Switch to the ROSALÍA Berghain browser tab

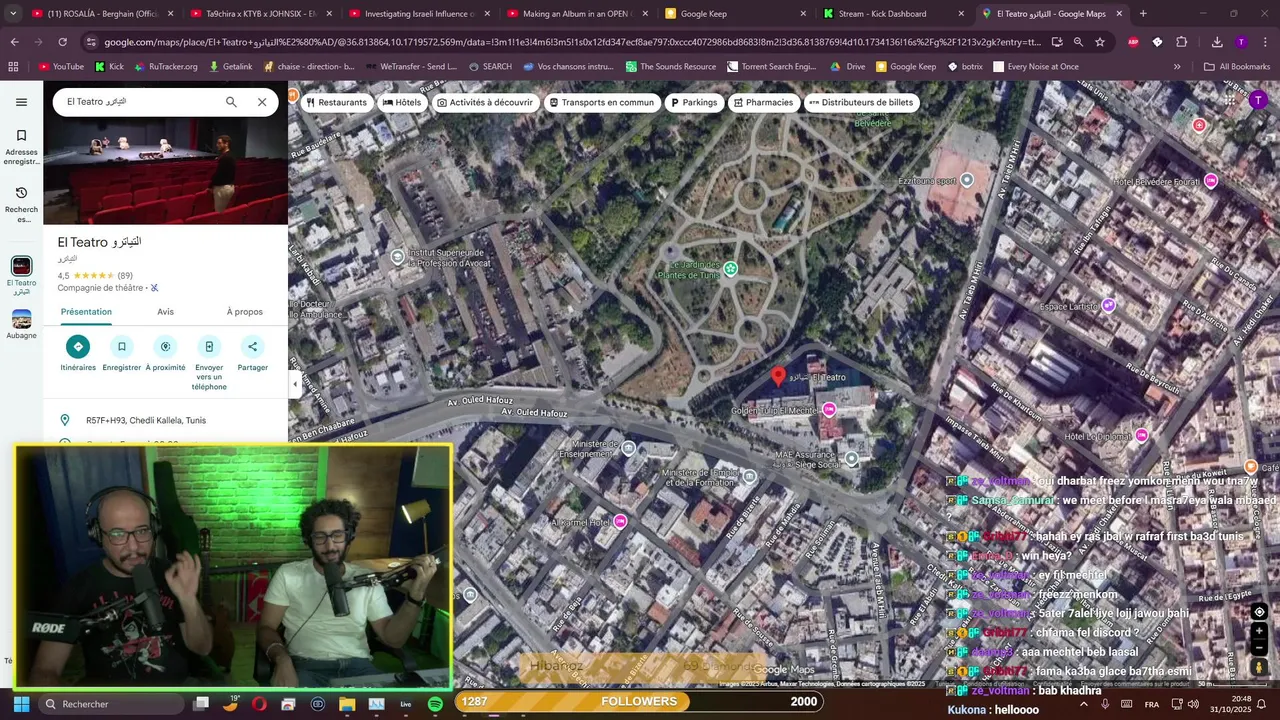(x=101, y=14)
